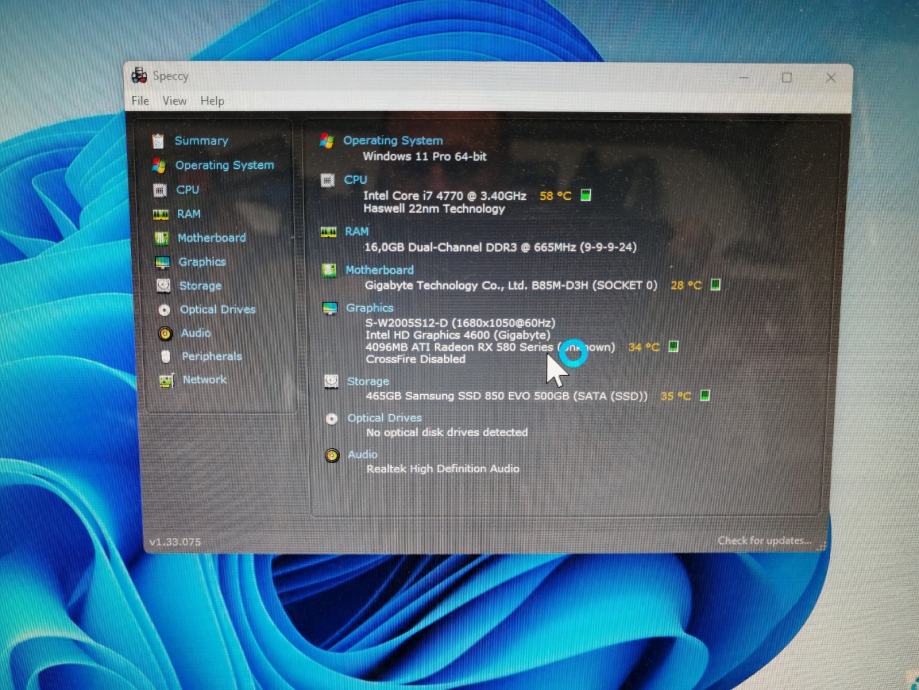
Task: Show Peripherals section from sidebar
Action: tap(212, 356)
